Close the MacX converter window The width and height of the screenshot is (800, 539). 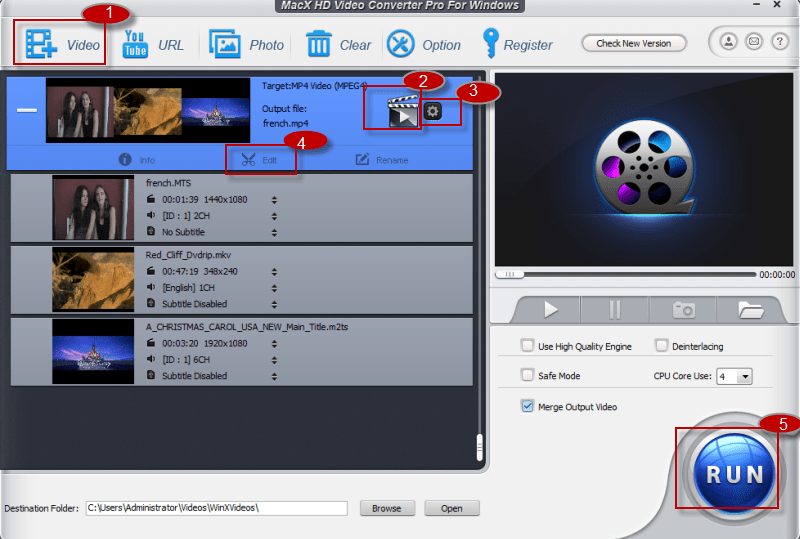point(777,5)
